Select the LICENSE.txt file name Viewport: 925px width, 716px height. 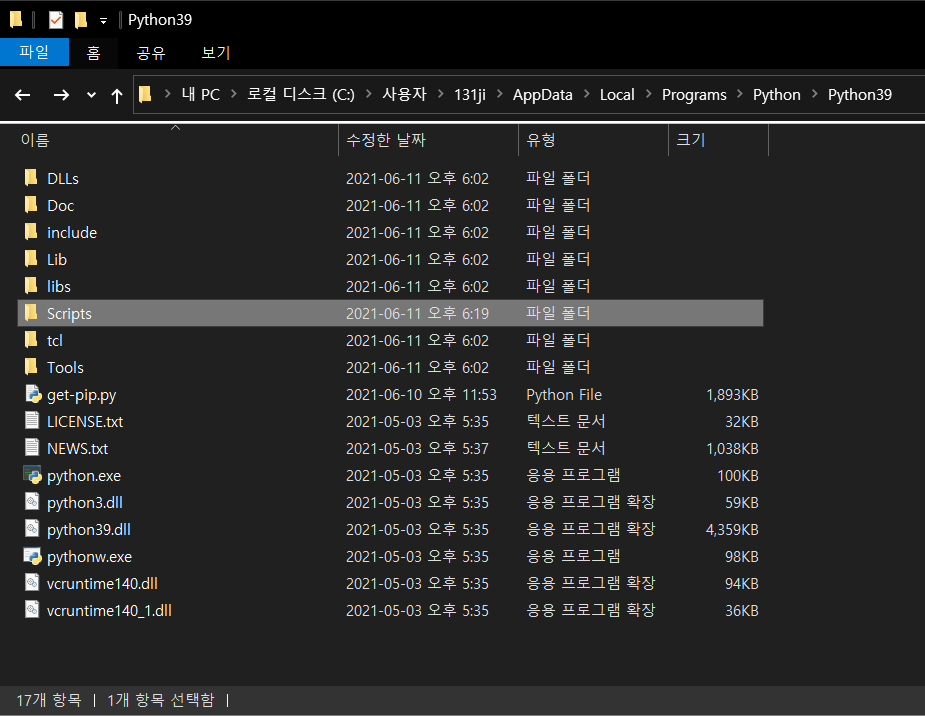click(85, 422)
